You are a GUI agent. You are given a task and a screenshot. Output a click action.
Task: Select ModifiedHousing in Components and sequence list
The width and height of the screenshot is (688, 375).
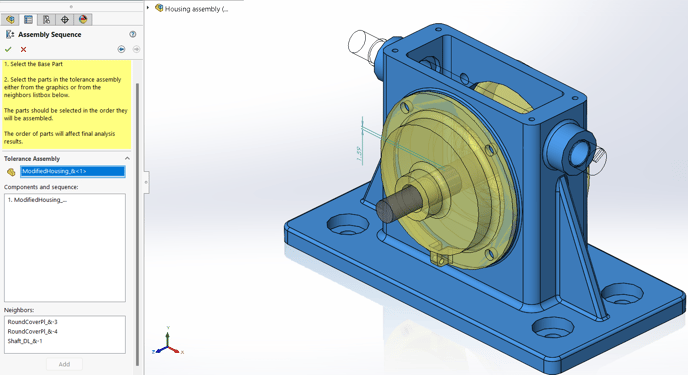(37, 200)
